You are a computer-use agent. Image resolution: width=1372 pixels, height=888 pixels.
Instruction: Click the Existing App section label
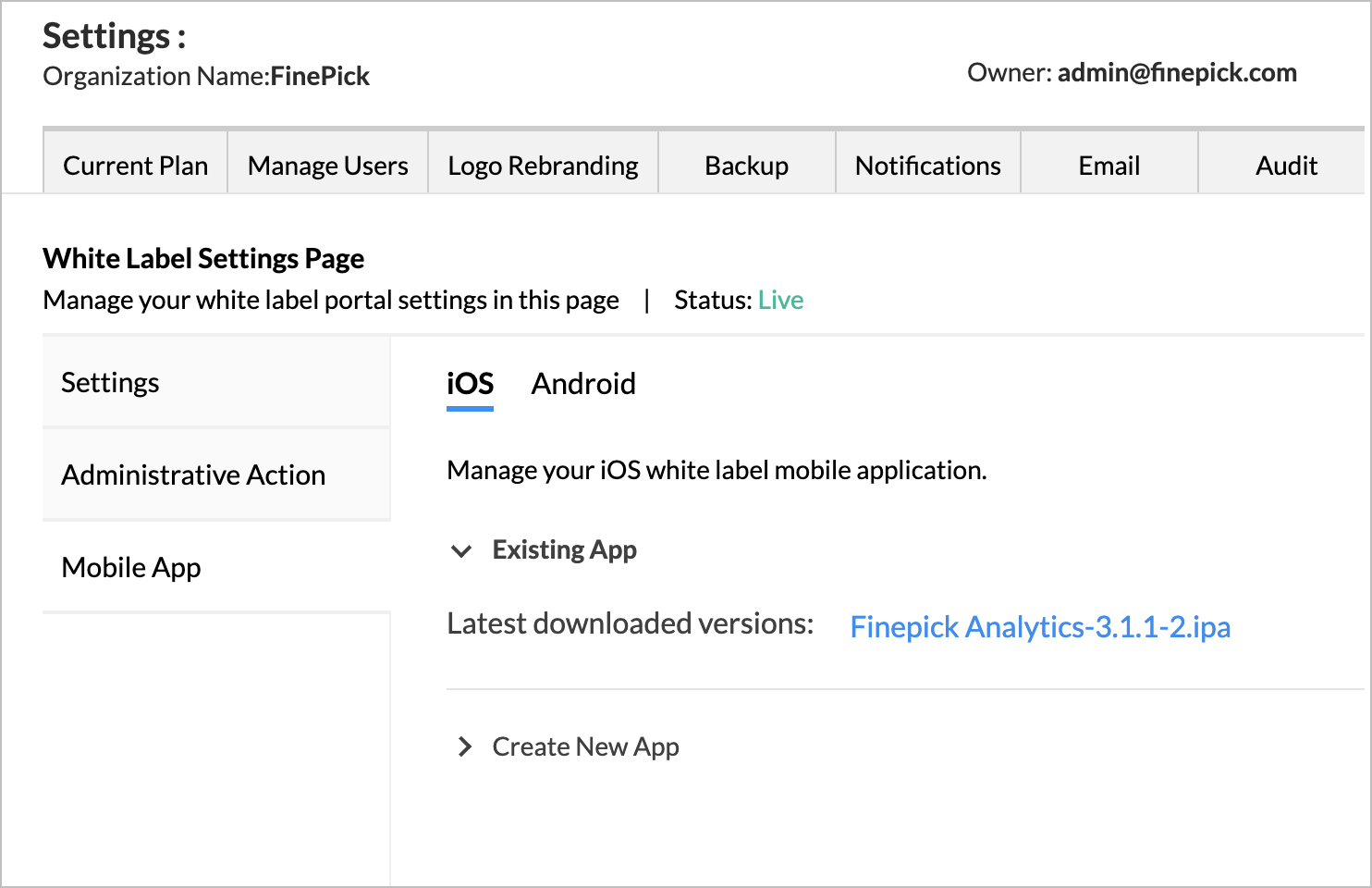point(564,549)
